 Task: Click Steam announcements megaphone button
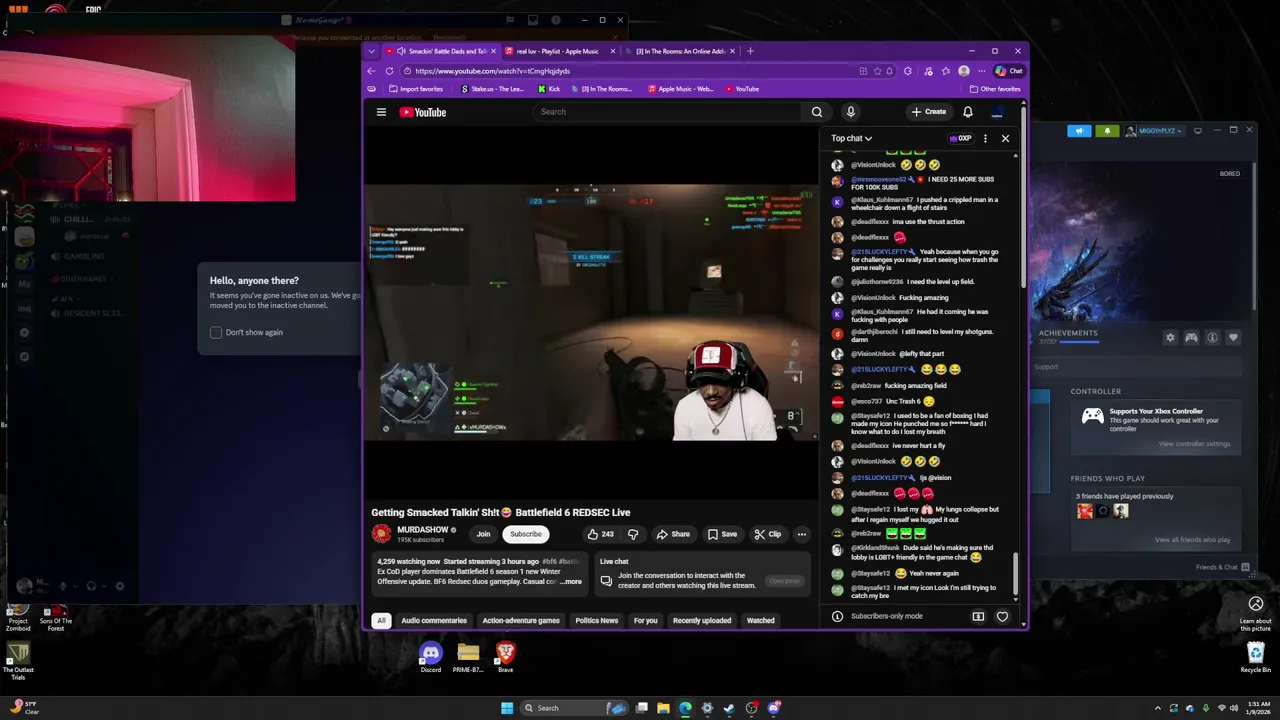1079,131
